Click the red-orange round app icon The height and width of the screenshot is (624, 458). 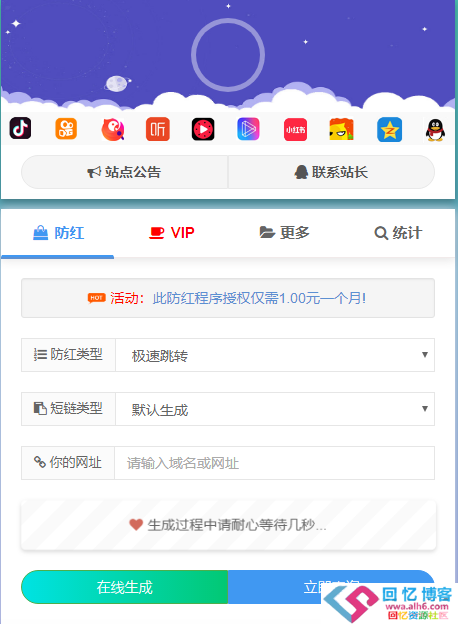[113, 129]
